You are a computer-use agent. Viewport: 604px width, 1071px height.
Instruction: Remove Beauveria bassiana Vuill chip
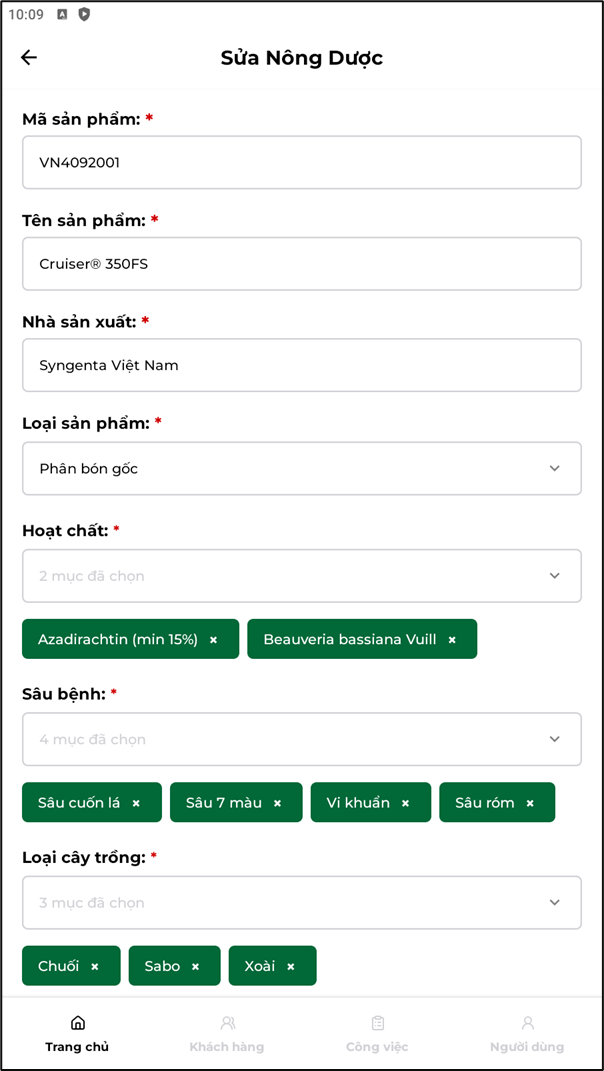(452, 640)
